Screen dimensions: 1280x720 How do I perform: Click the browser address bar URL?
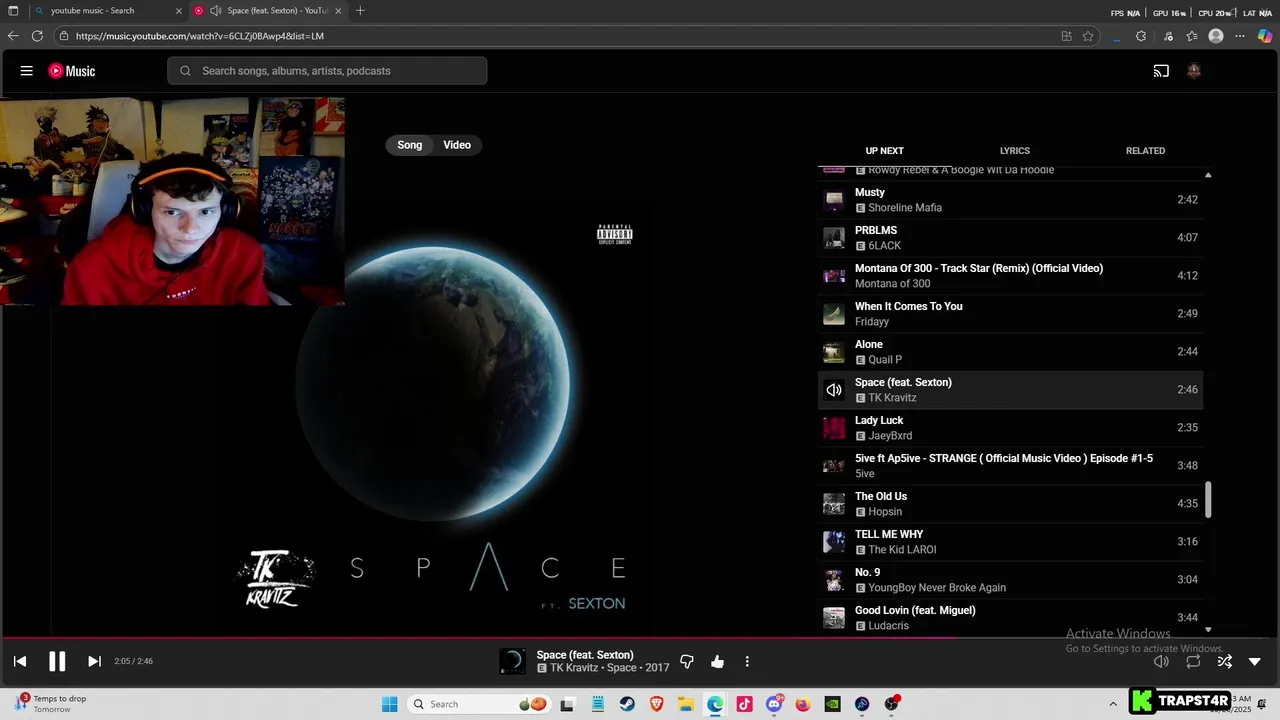pyautogui.click(x=200, y=36)
